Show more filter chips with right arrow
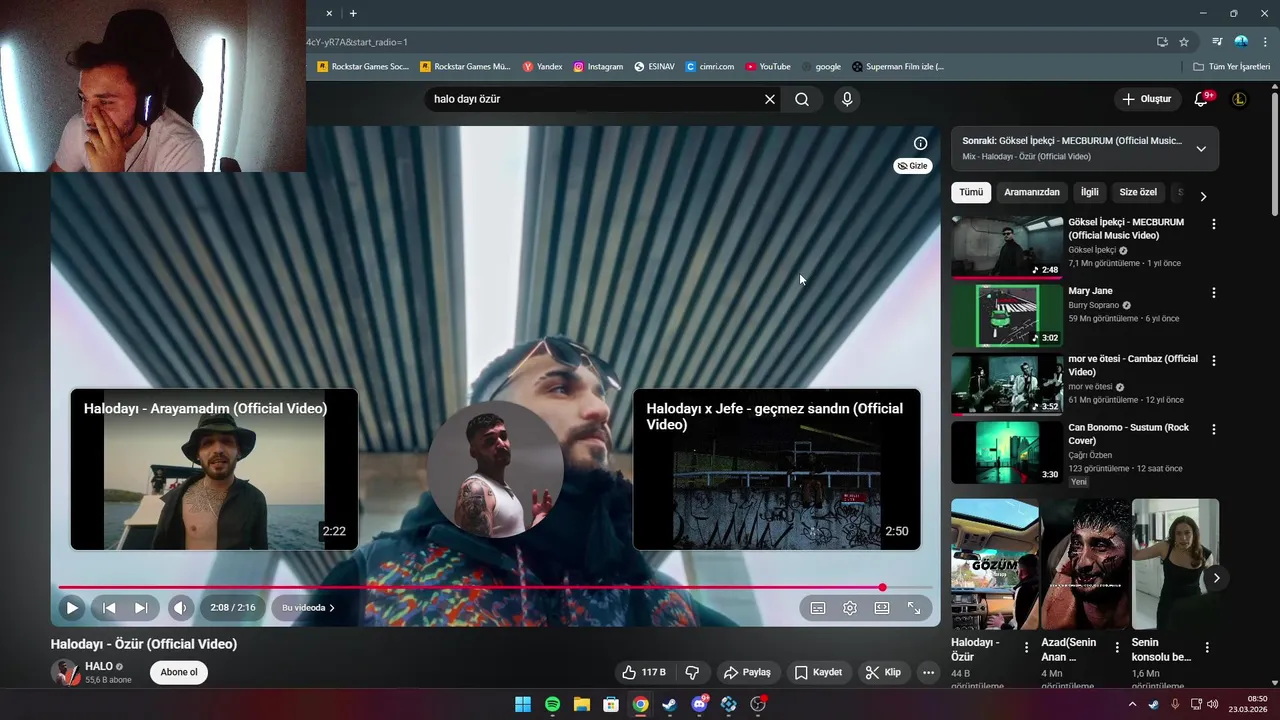Image resolution: width=1280 pixels, height=720 pixels. click(x=1203, y=196)
